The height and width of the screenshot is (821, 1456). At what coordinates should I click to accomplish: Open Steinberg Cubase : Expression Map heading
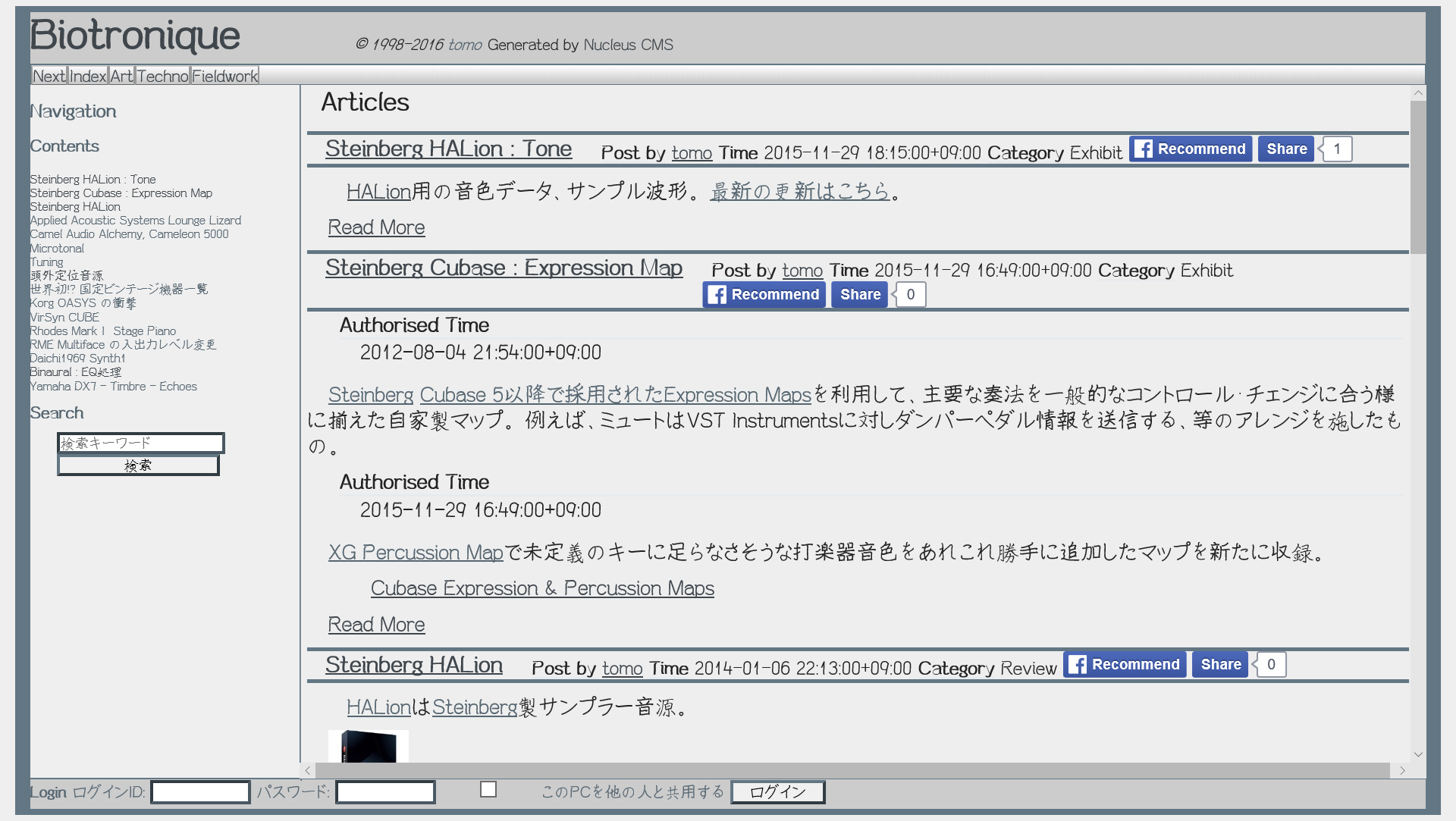click(504, 268)
